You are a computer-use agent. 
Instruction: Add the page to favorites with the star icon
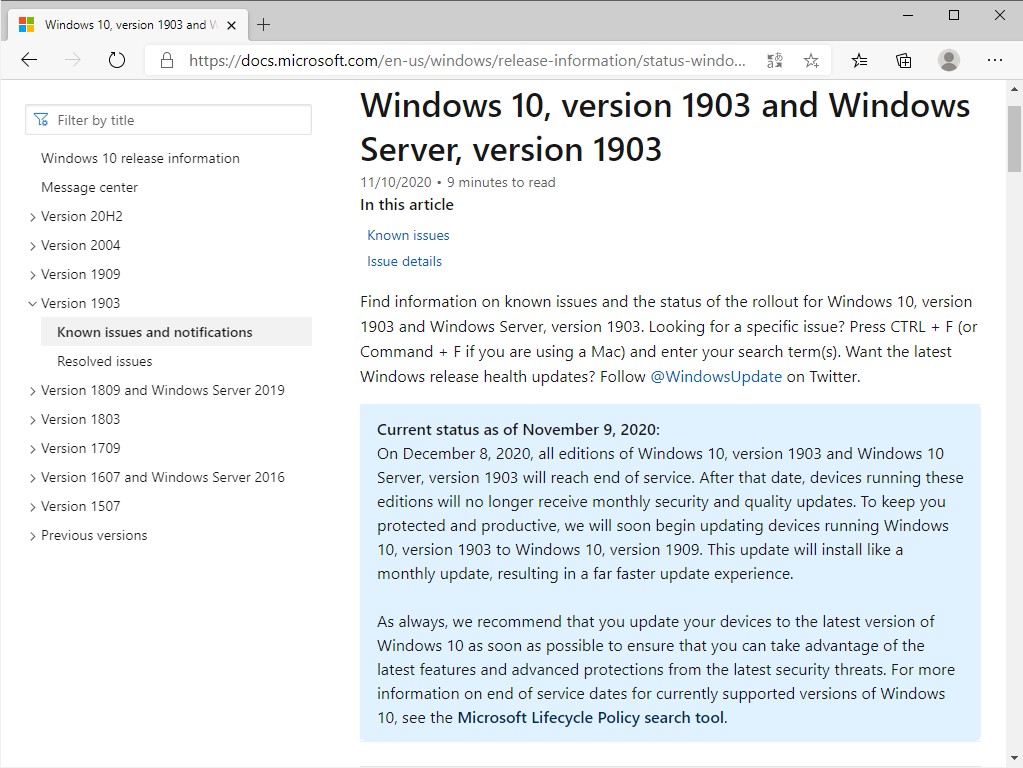(x=811, y=60)
